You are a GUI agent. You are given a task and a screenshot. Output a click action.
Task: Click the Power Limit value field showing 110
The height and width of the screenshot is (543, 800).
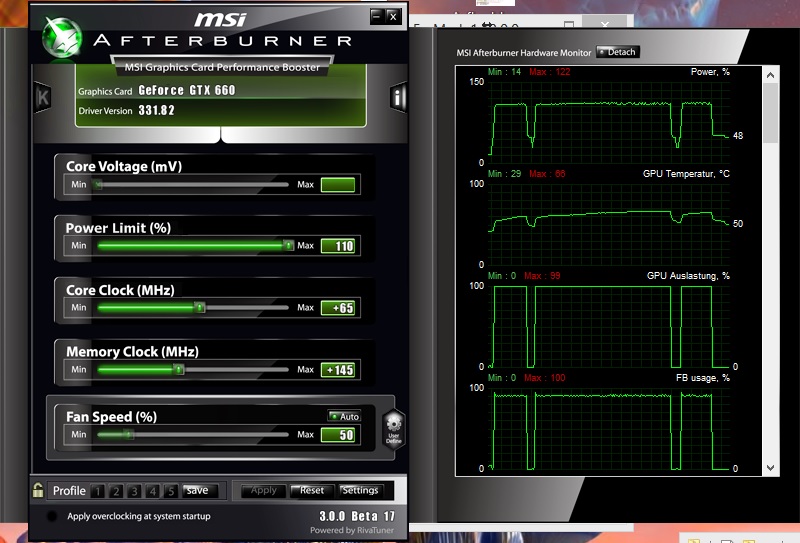pyautogui.click(x=338, y=246)
